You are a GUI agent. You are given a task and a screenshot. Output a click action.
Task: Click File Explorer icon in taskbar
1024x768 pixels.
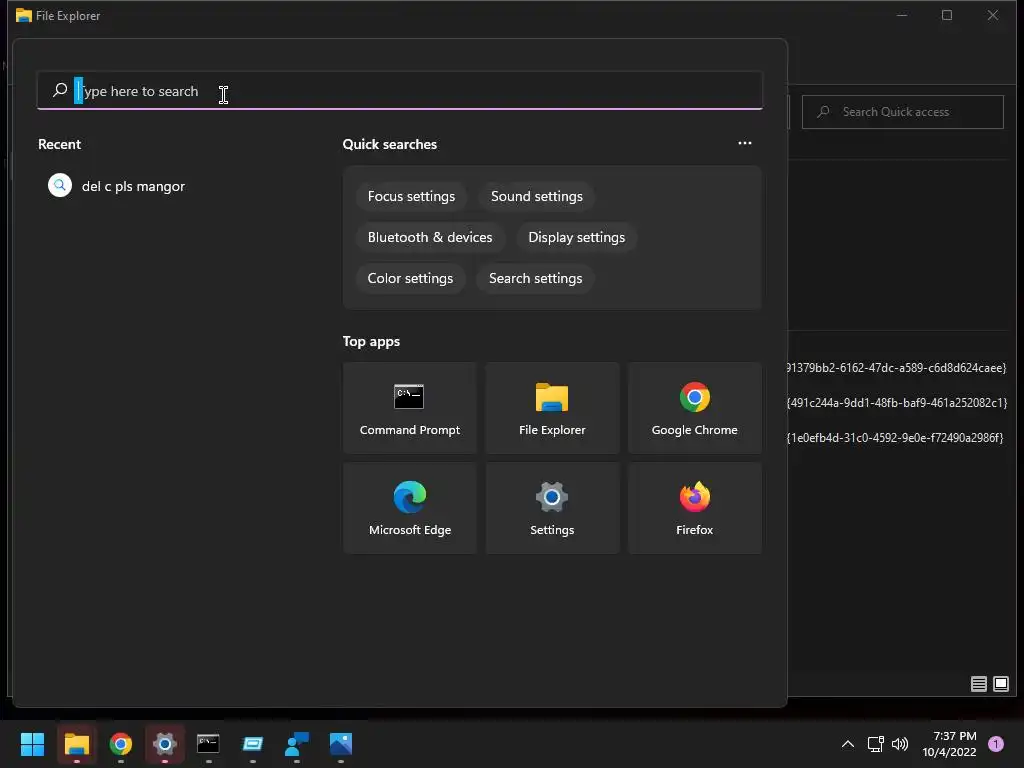pos(76,744)
